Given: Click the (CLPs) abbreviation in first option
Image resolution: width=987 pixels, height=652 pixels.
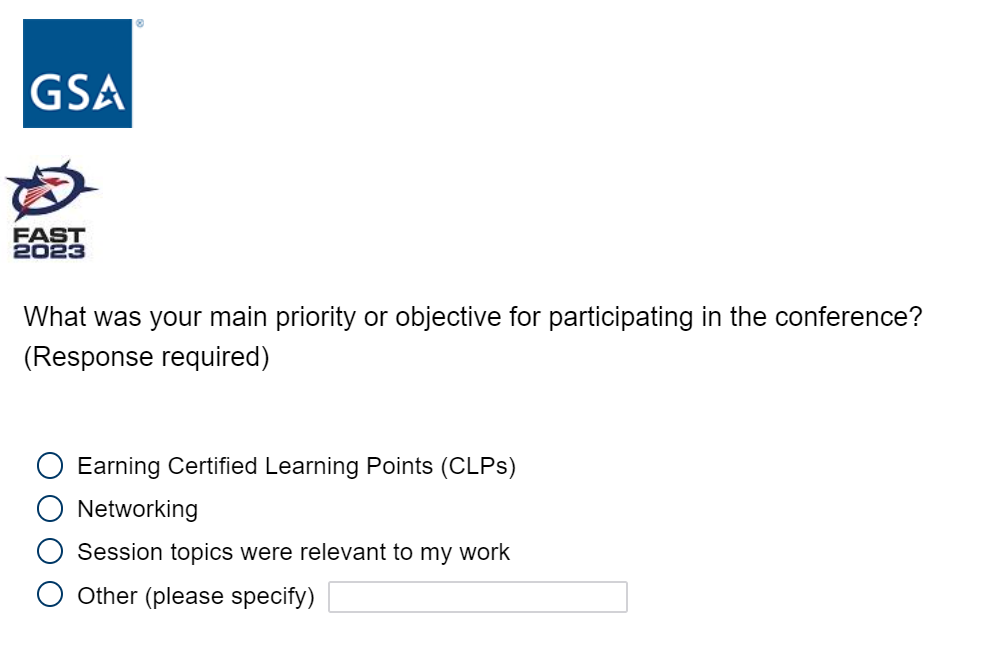Looking at the screenshot, I should pyautogui.click(x=477, y=466).
